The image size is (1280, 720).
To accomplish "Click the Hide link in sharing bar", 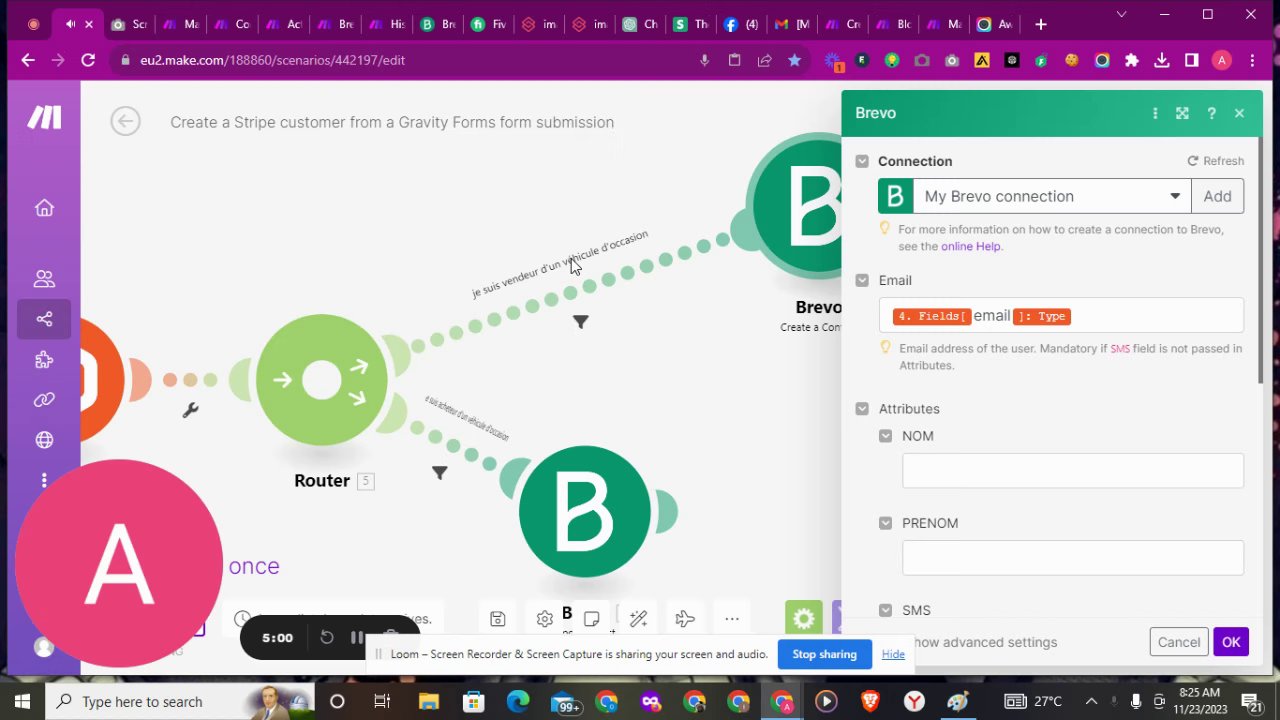I will point(893,654).
